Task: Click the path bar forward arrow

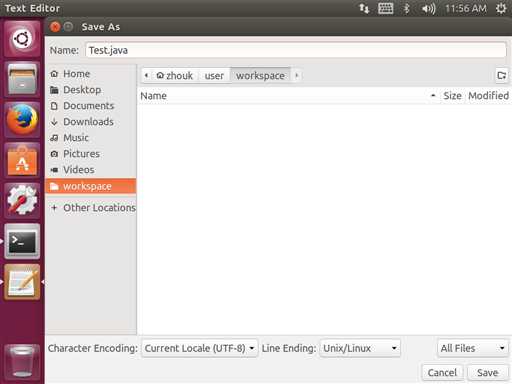Action: click(296, 76)
